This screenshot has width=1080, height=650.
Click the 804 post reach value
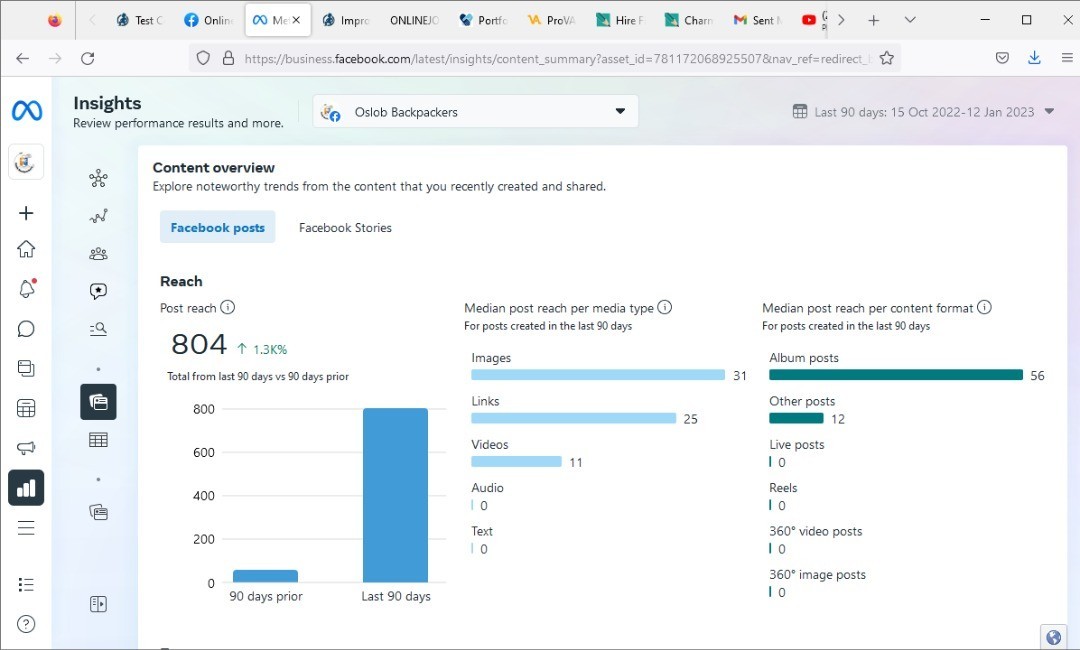199,344
